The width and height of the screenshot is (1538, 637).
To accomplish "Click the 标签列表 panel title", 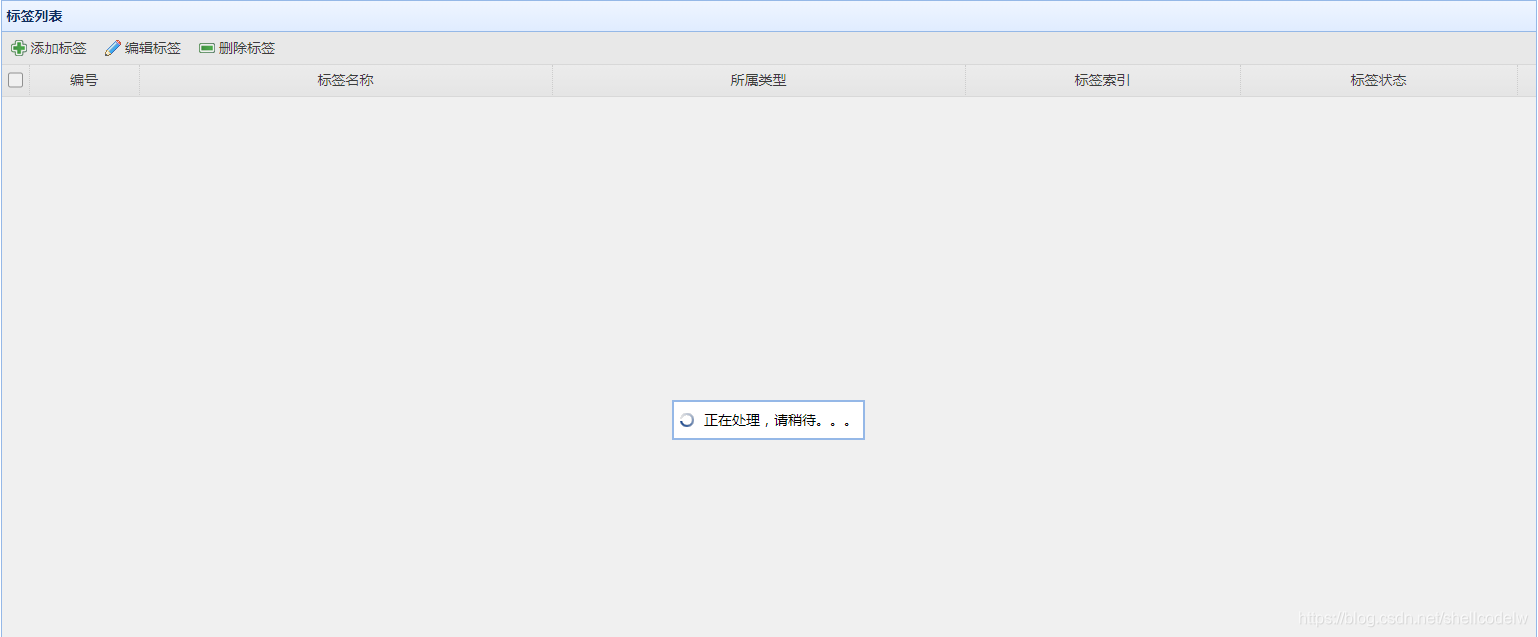I will coord(35,16).
